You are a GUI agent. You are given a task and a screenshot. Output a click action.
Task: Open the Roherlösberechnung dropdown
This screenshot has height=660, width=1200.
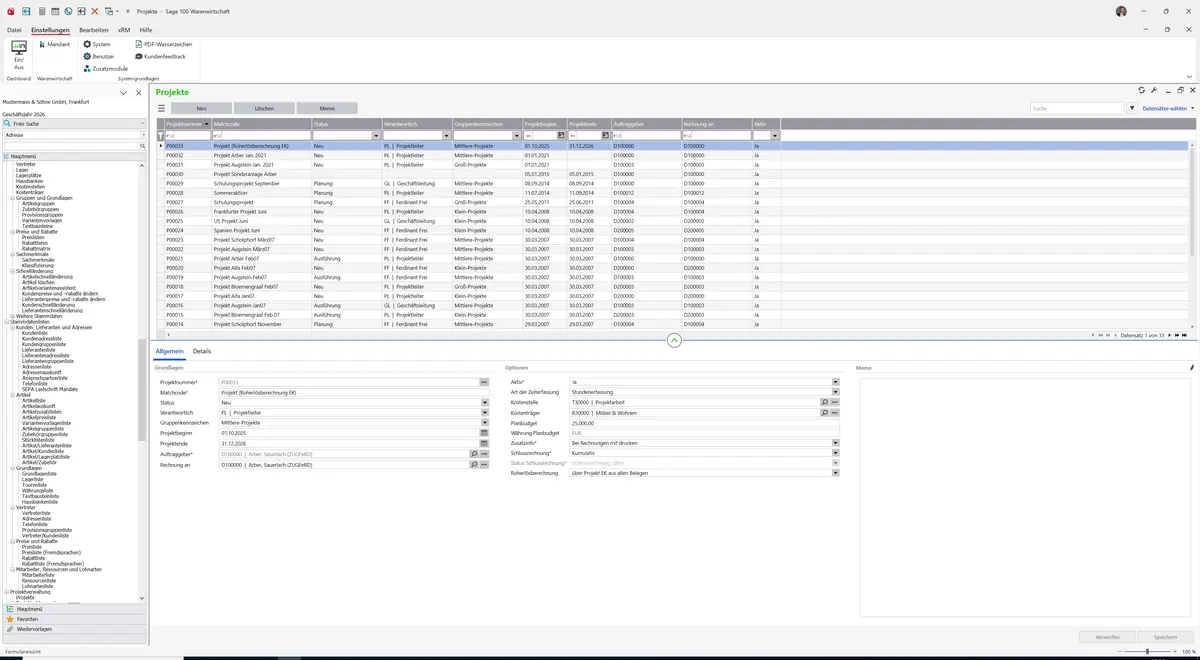835,473
